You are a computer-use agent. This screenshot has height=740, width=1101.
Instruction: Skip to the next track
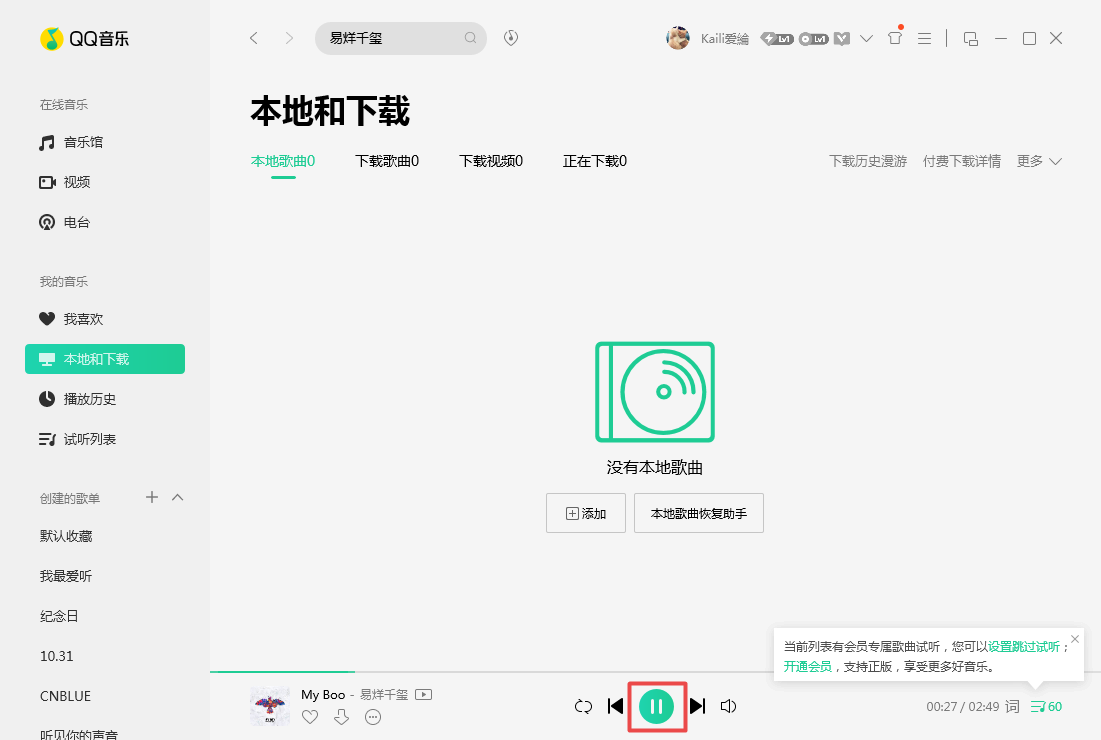point(697,706)
